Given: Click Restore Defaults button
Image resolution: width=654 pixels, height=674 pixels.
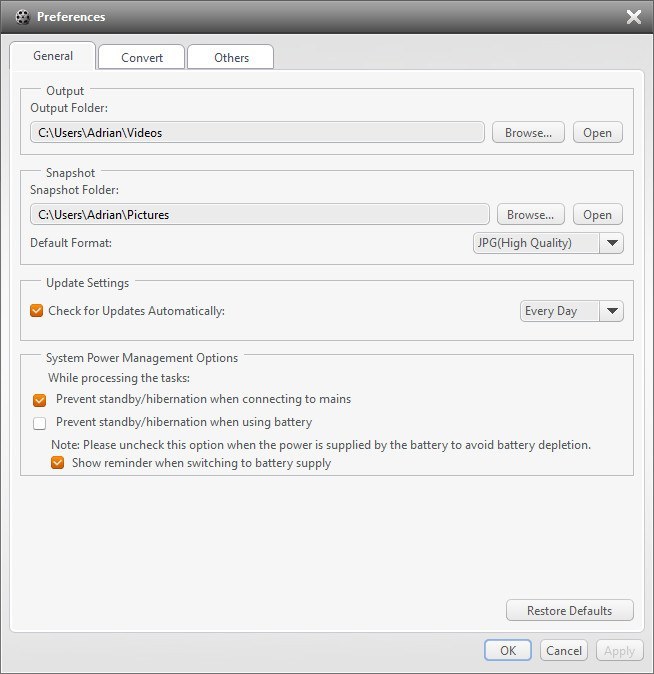Looking at the screenshot, I should coord(570,610).
